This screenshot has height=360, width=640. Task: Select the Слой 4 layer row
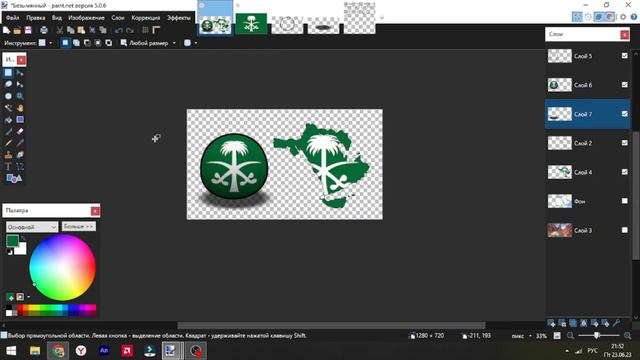[x=588, y=172]
